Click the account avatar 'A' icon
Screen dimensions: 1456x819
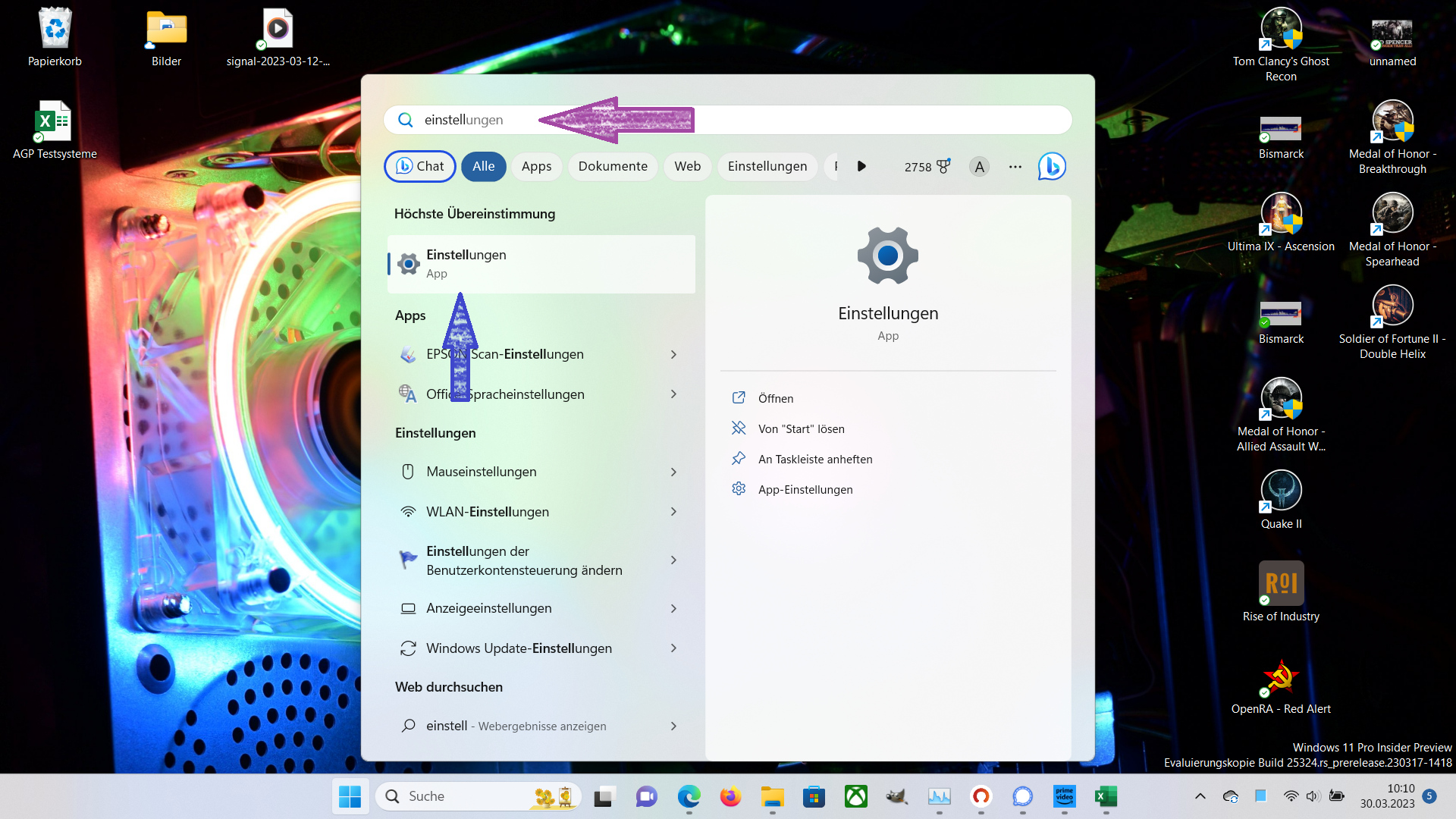click(x=979, y=167)
